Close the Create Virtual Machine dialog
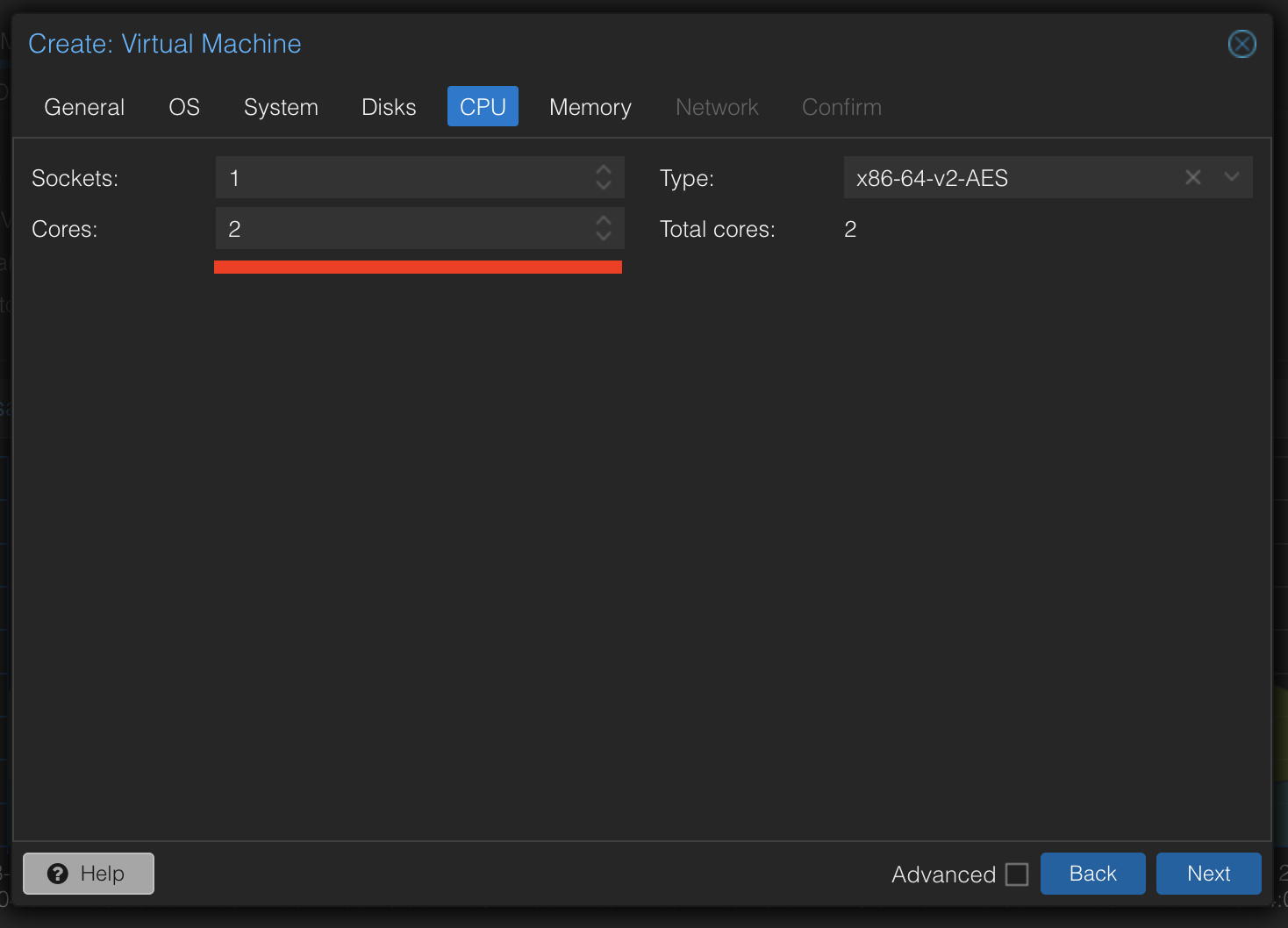This screenshot has width=1288, height=928. click(x=1241, y=44)
